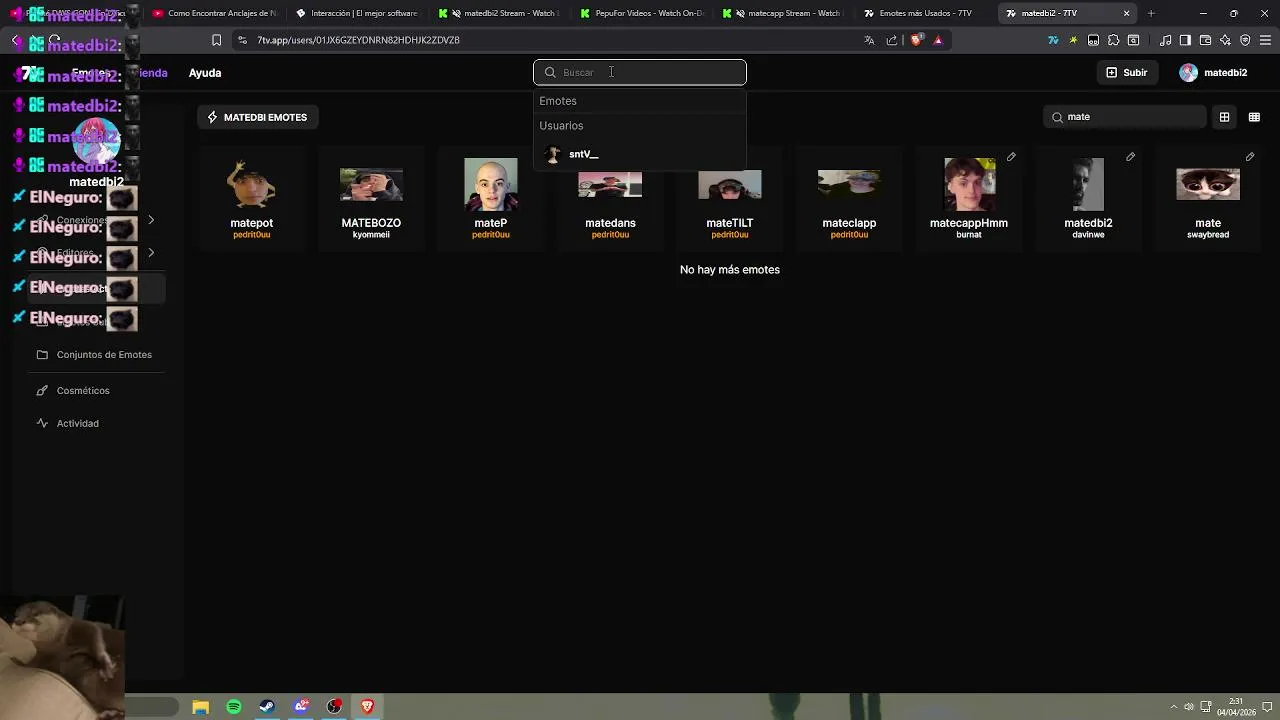Open Conjuntos de Emotes in sidebar
This screenshot has height=720, width=1280.
click(x=95, y=355)
